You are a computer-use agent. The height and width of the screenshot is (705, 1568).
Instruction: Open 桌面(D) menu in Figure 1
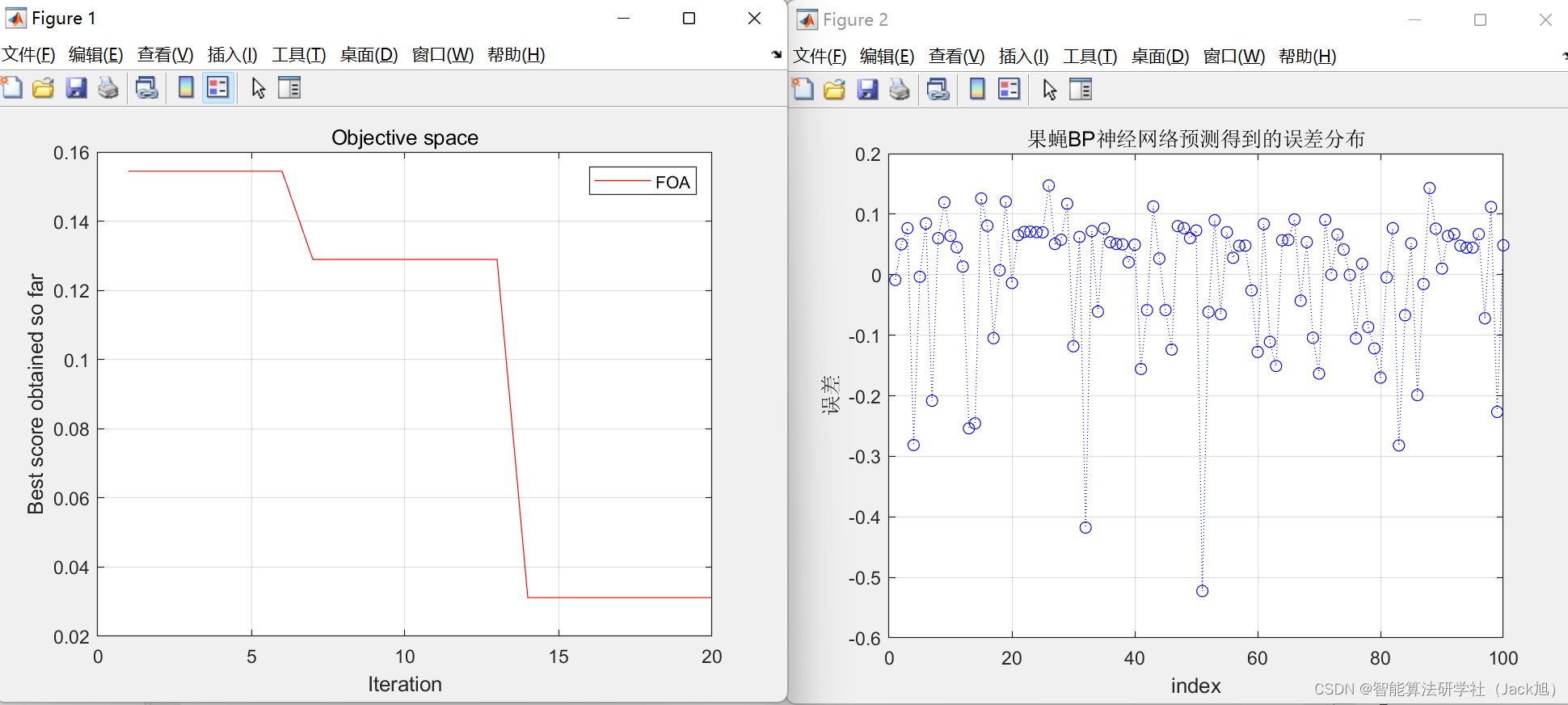point(369,54)
